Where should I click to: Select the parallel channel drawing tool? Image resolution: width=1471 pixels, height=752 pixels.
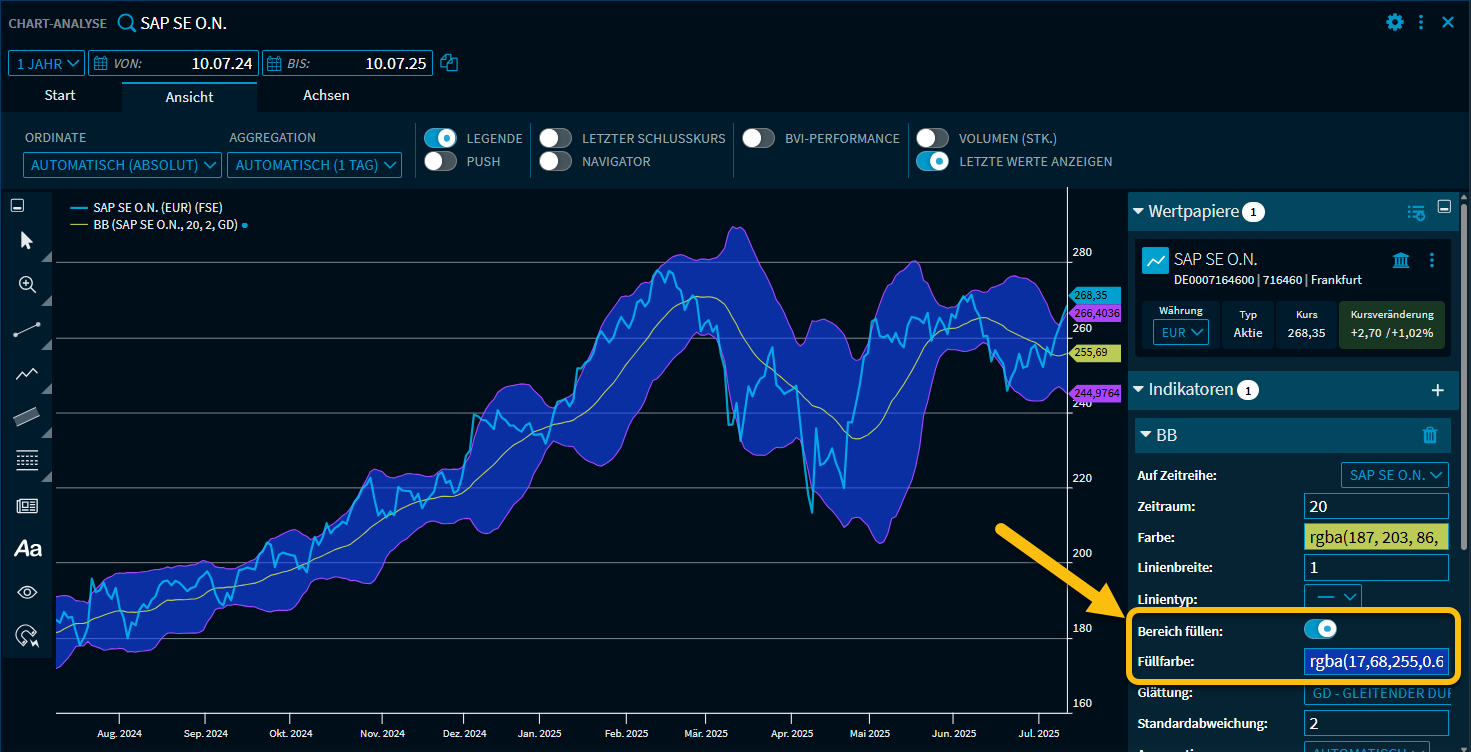27,417
